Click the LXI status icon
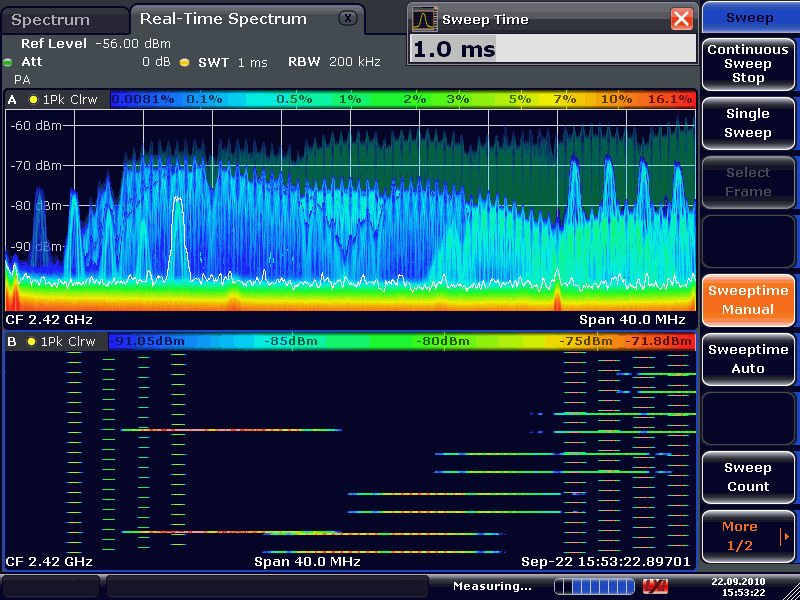 tap(655, 586)
